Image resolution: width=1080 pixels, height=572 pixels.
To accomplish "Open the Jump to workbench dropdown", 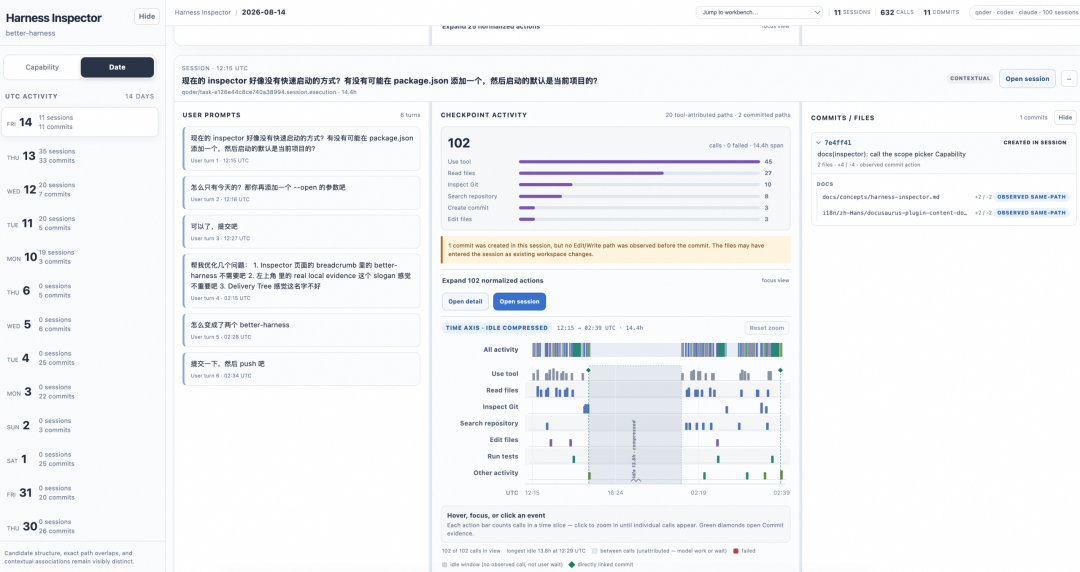I will 759,12.
